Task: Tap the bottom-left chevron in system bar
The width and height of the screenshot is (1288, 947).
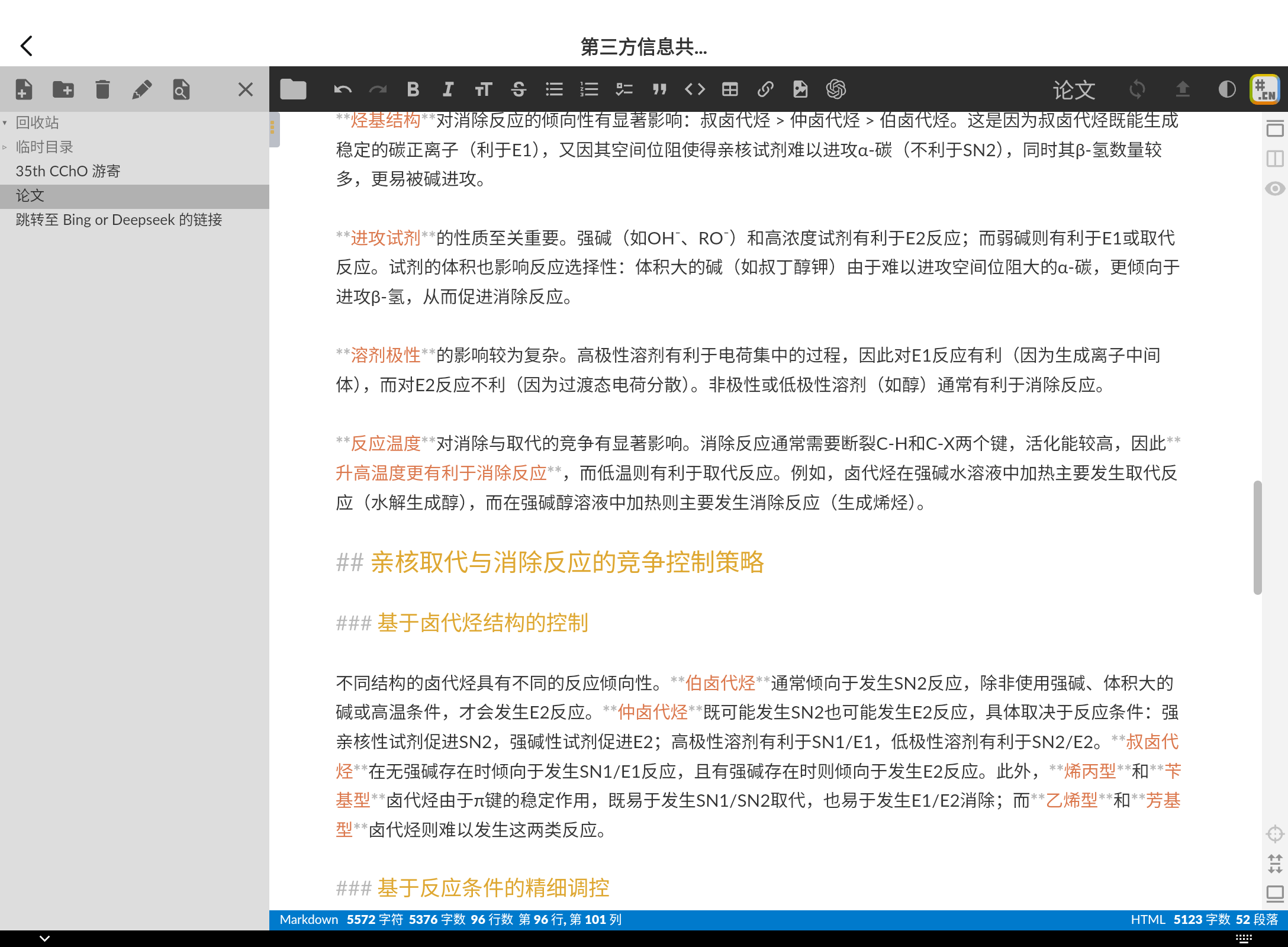Action: [x=44, y=938]
